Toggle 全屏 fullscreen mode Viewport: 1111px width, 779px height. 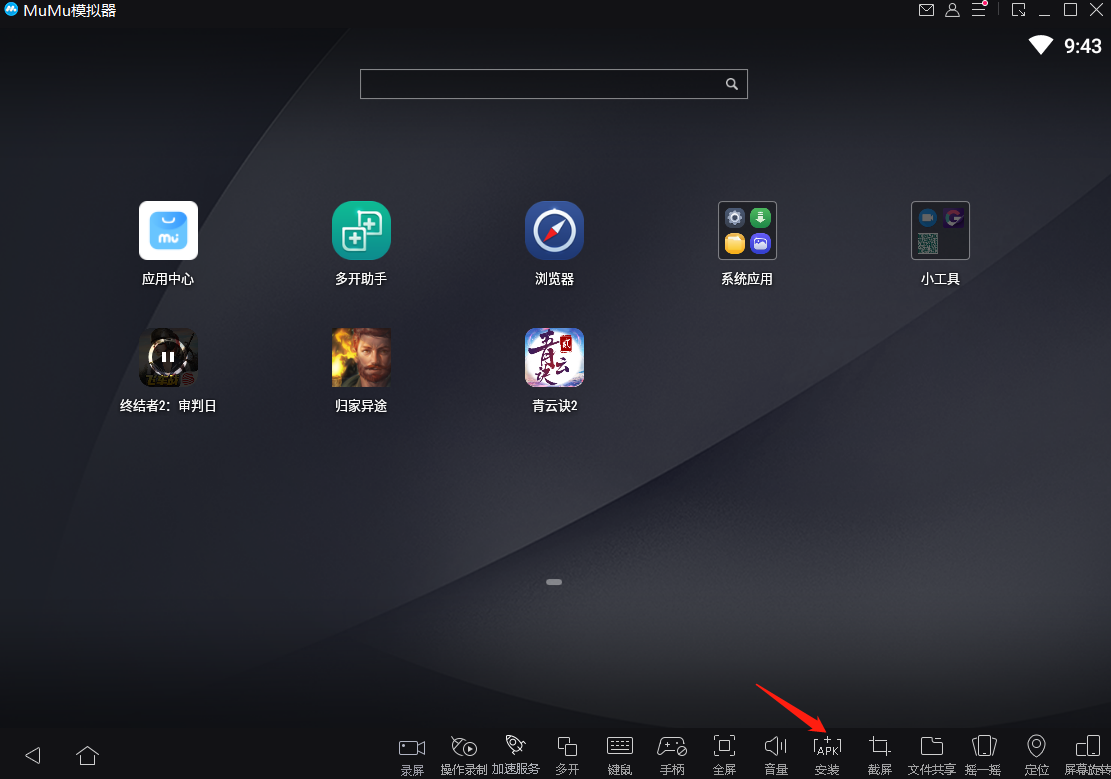pyautogui.click(x=724, y=746)
